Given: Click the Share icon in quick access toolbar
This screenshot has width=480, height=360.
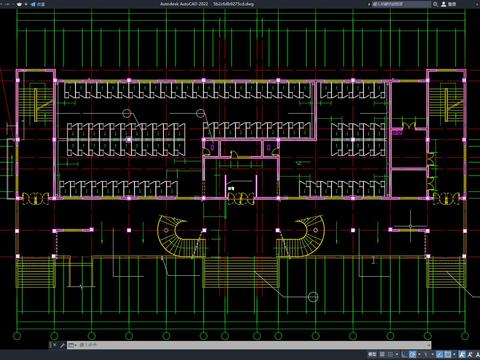Looking at the screenshot, I should point(33,4).
